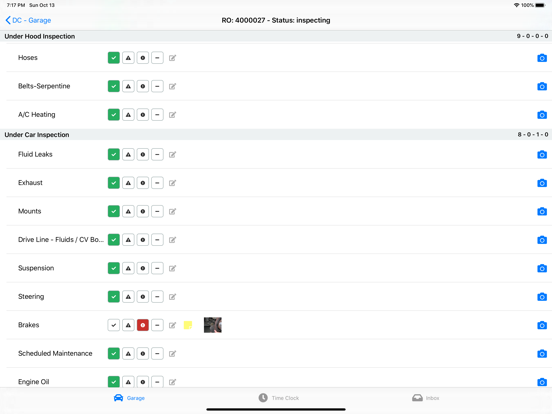Edit note for Engine Oil
The image size is (552, 414).
click(x=172, y=382)
